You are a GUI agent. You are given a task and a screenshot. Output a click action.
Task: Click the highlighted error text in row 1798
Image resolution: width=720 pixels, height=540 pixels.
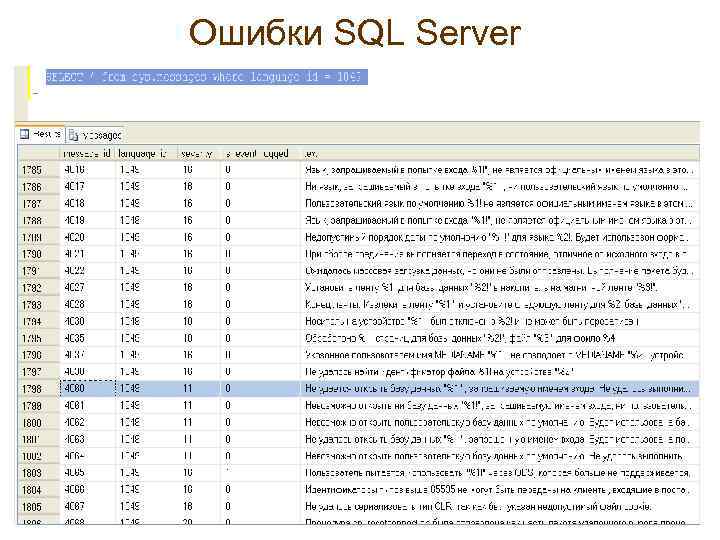499,388
